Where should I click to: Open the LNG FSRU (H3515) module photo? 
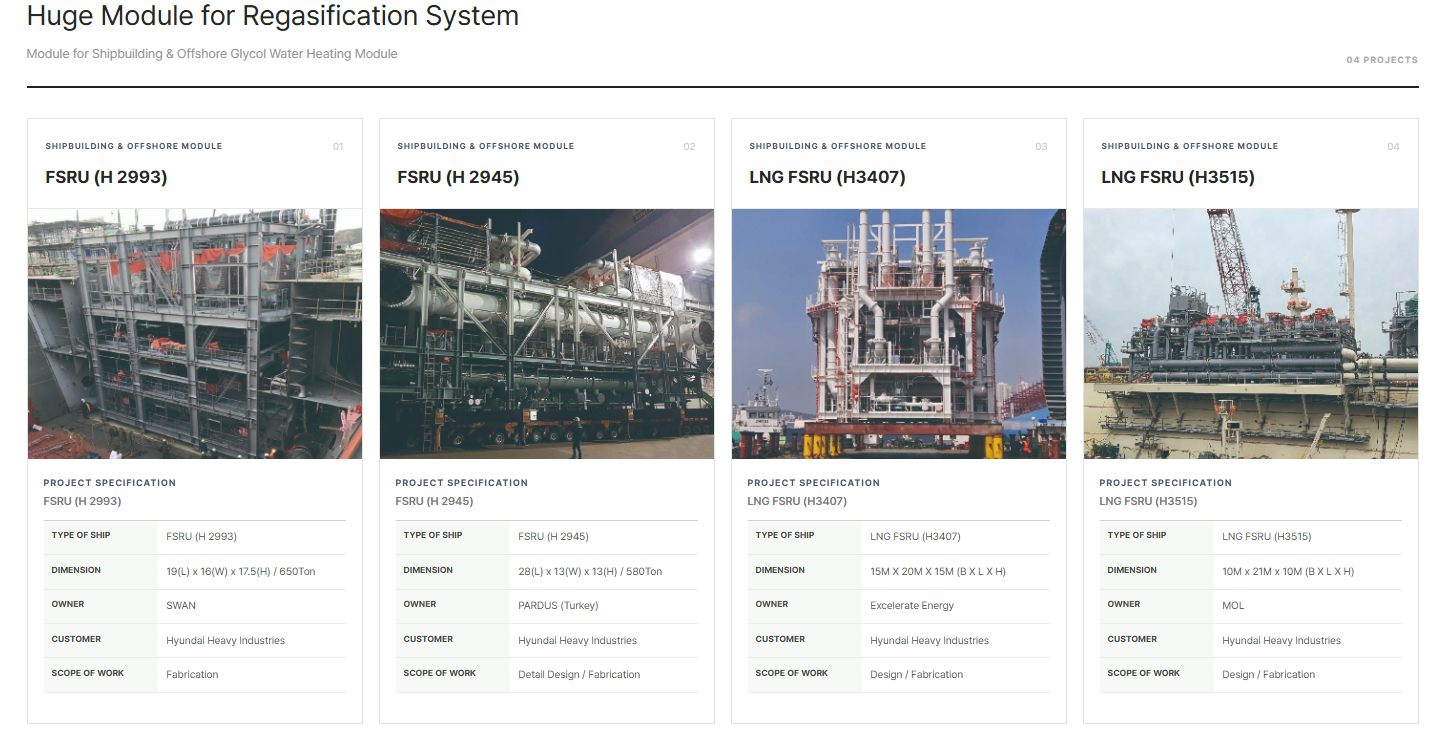tap(1251, 334)
